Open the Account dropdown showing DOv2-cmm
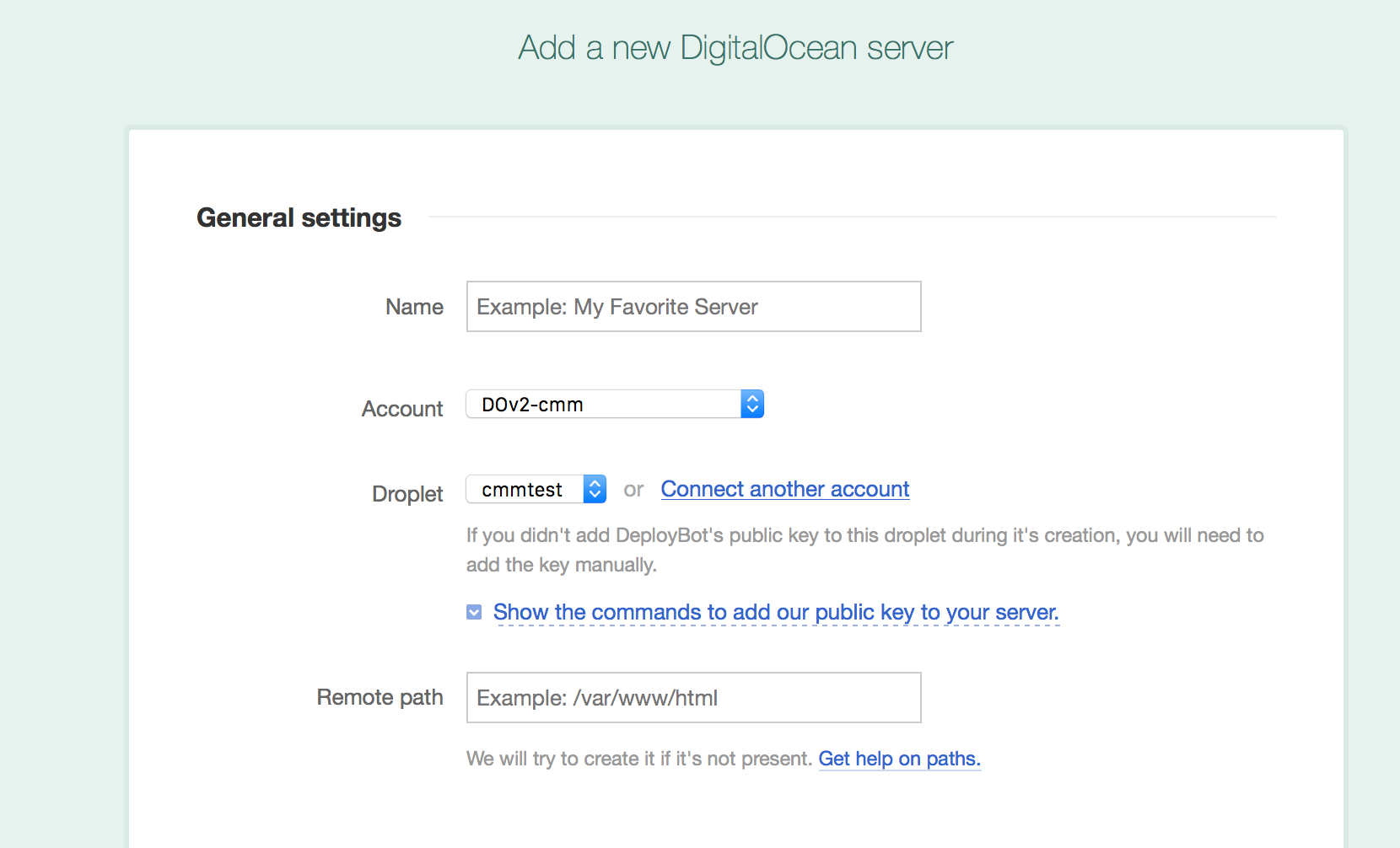1400x848 pixels. (x=615, y=405)
